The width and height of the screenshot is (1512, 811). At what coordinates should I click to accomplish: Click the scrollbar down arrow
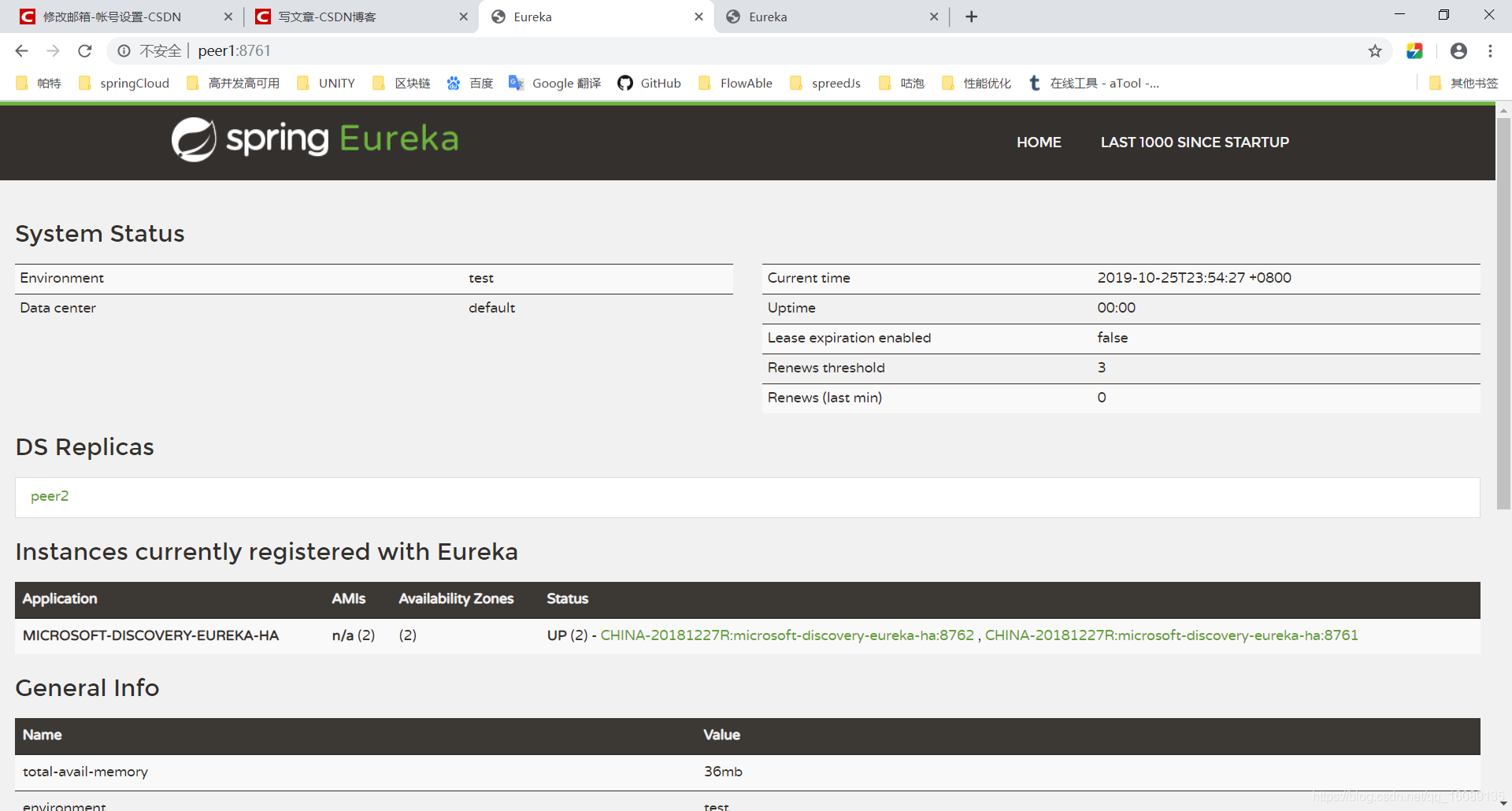(x=1503, y=804)
